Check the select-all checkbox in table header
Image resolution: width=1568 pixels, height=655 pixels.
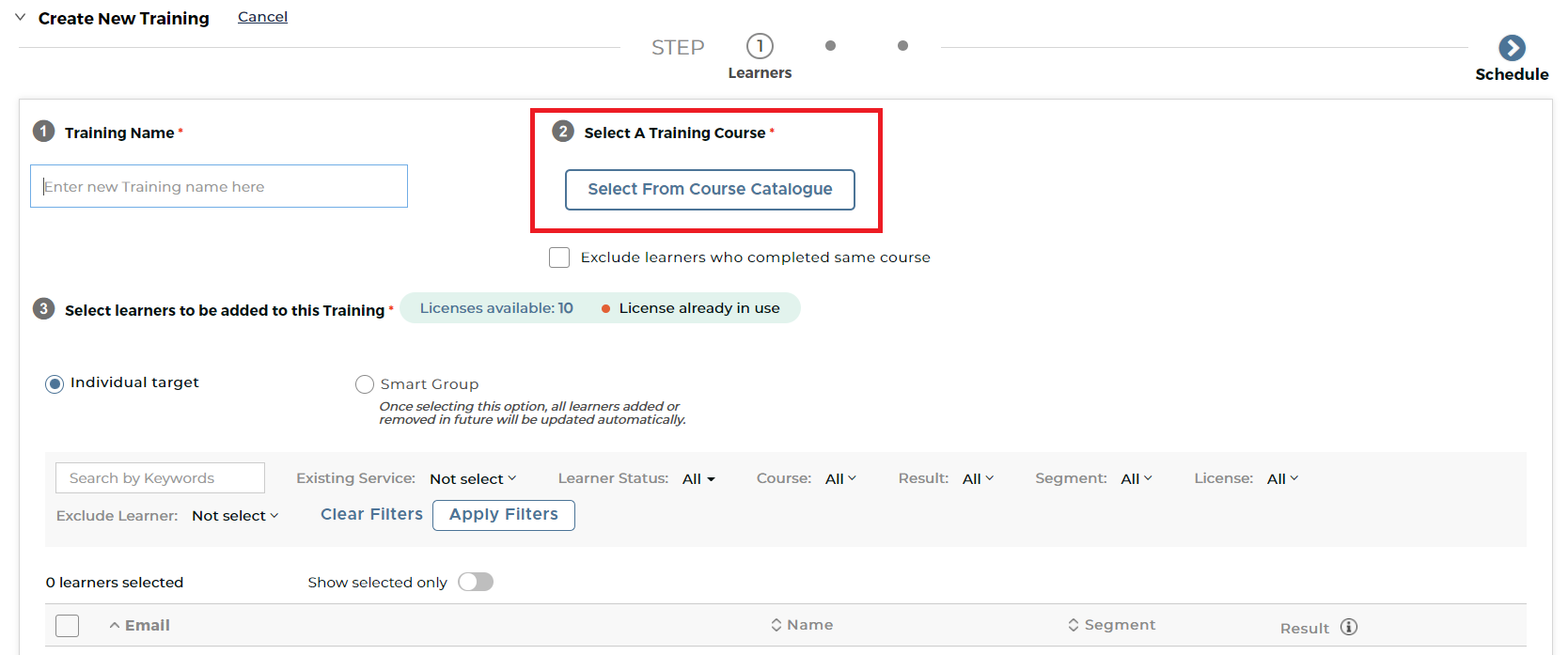click(x=66, y=625)
